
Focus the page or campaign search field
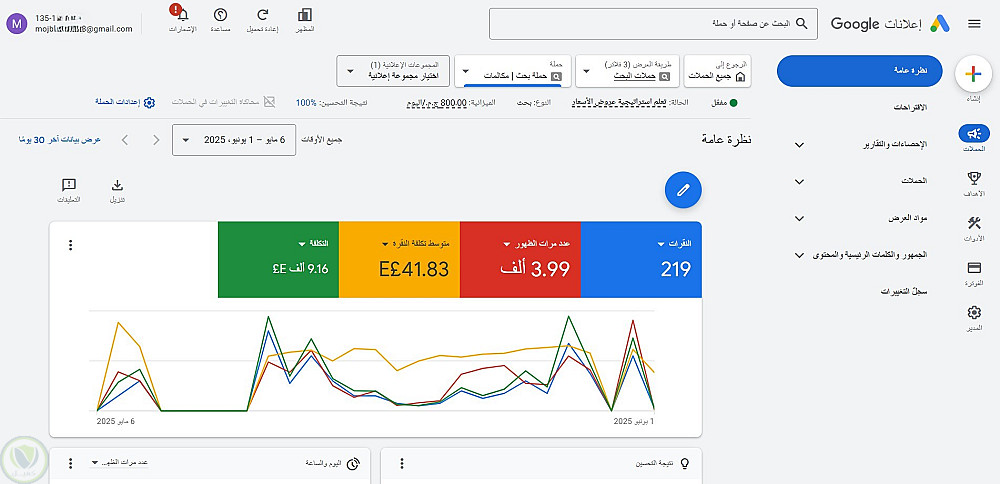[x=653, y=24]
